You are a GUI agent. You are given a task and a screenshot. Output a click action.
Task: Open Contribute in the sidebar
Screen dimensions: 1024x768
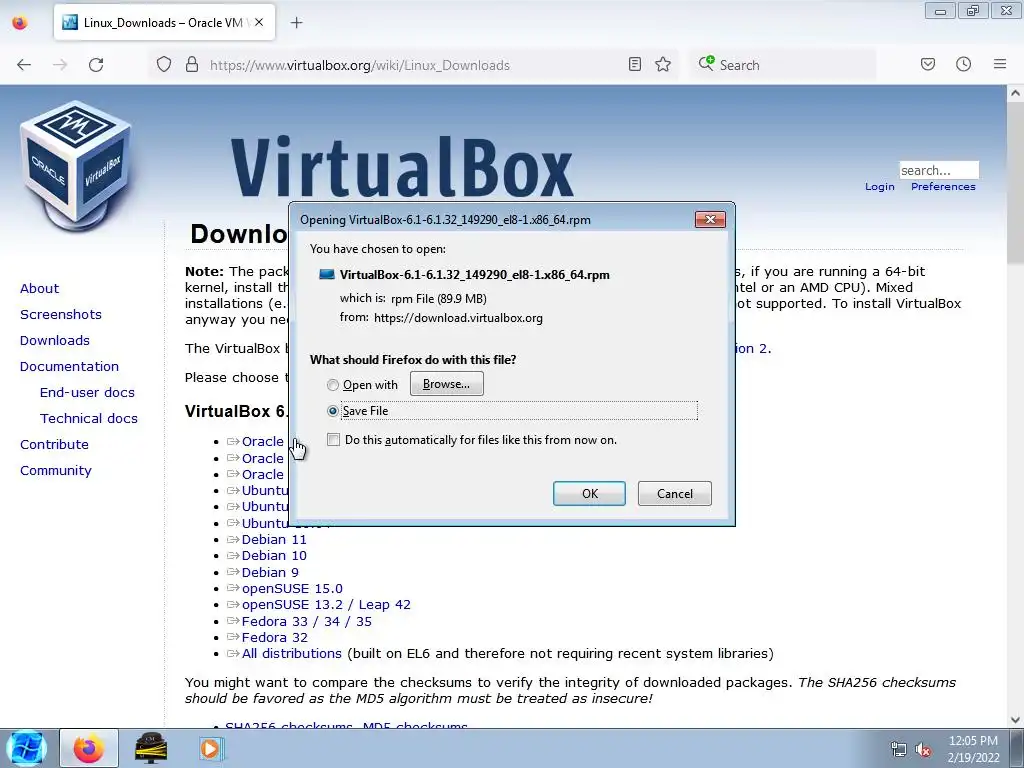click(54, 445)
